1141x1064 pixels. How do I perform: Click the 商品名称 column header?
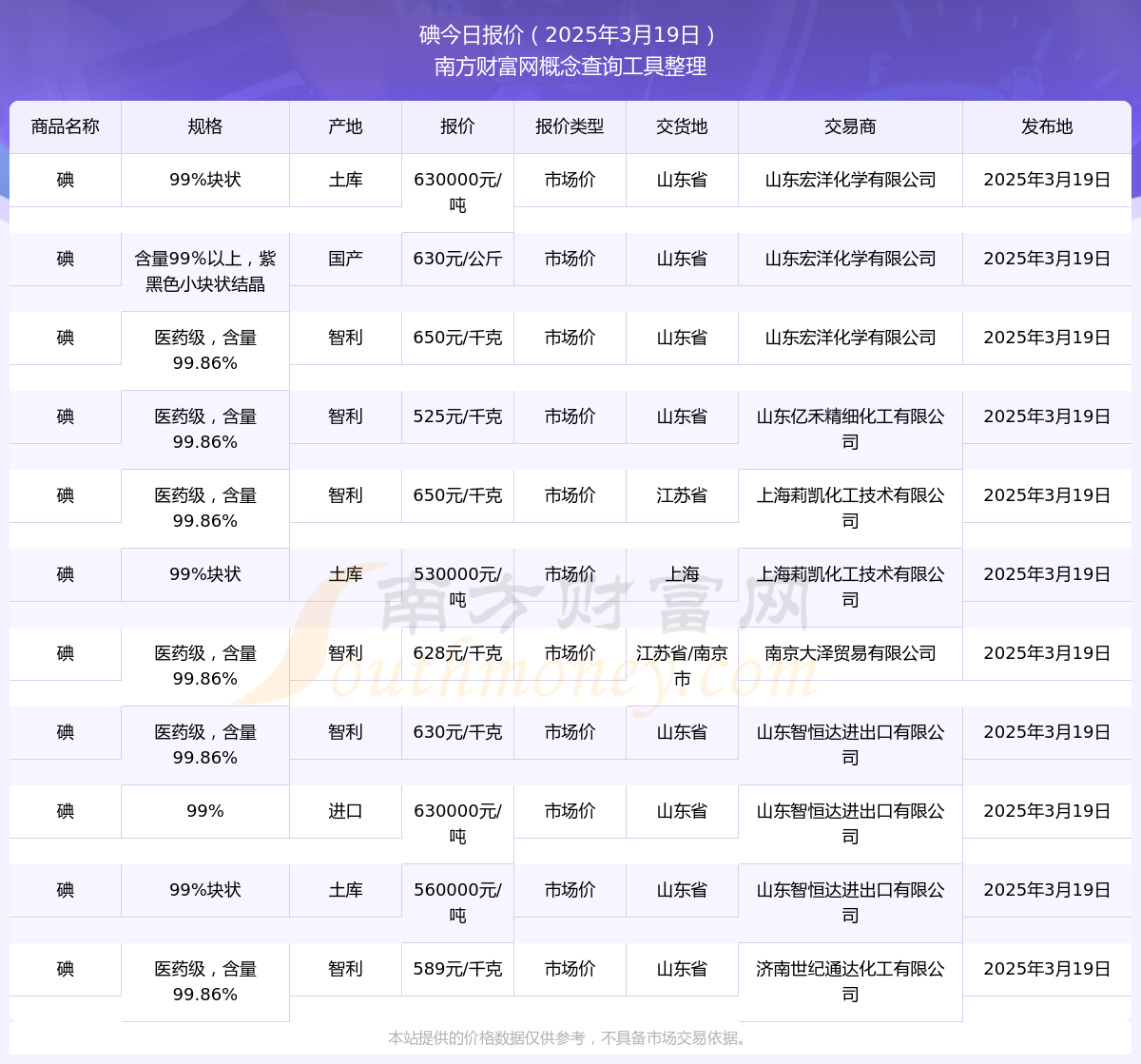click(66, 126)
